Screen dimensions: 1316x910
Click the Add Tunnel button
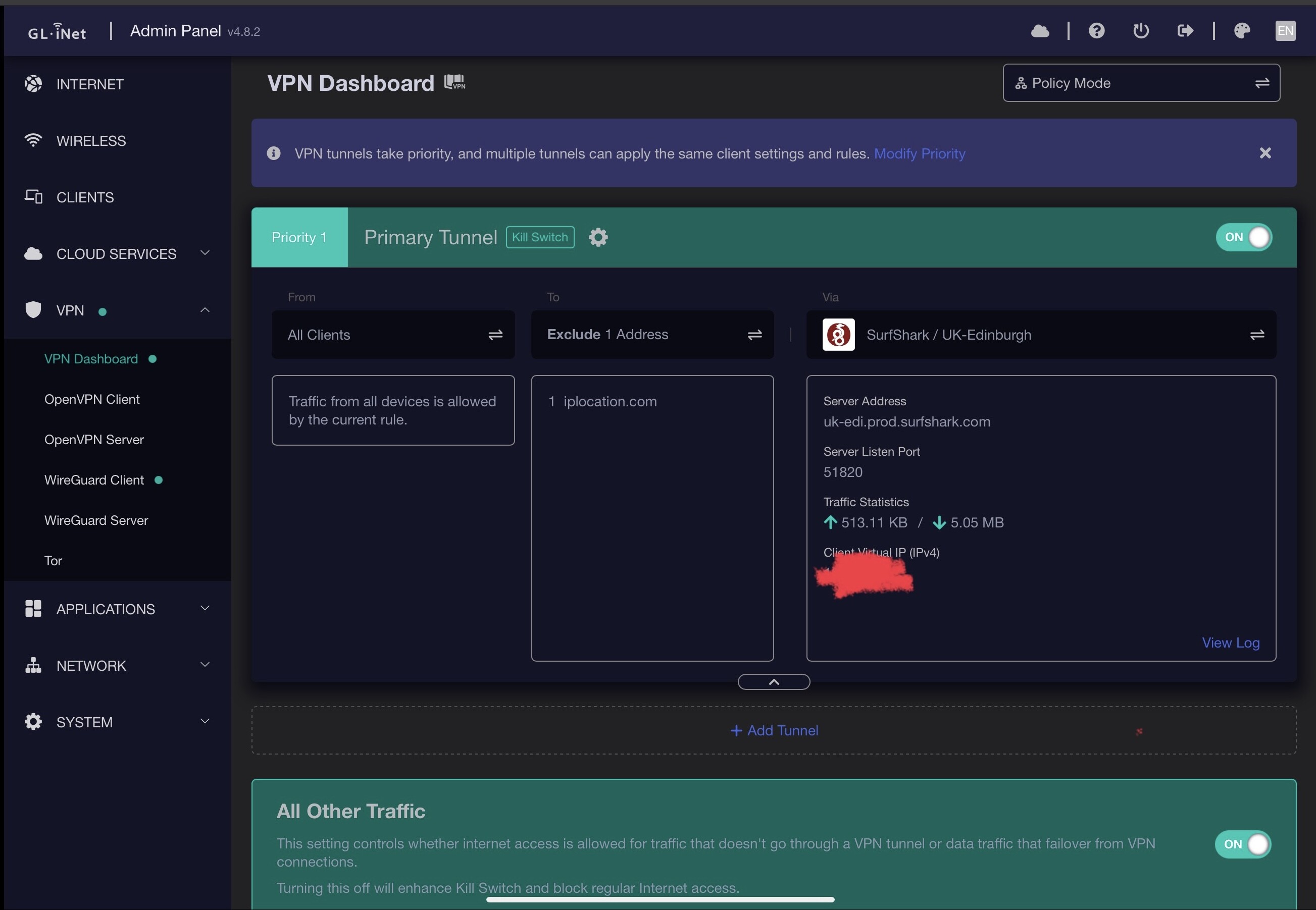774,730
